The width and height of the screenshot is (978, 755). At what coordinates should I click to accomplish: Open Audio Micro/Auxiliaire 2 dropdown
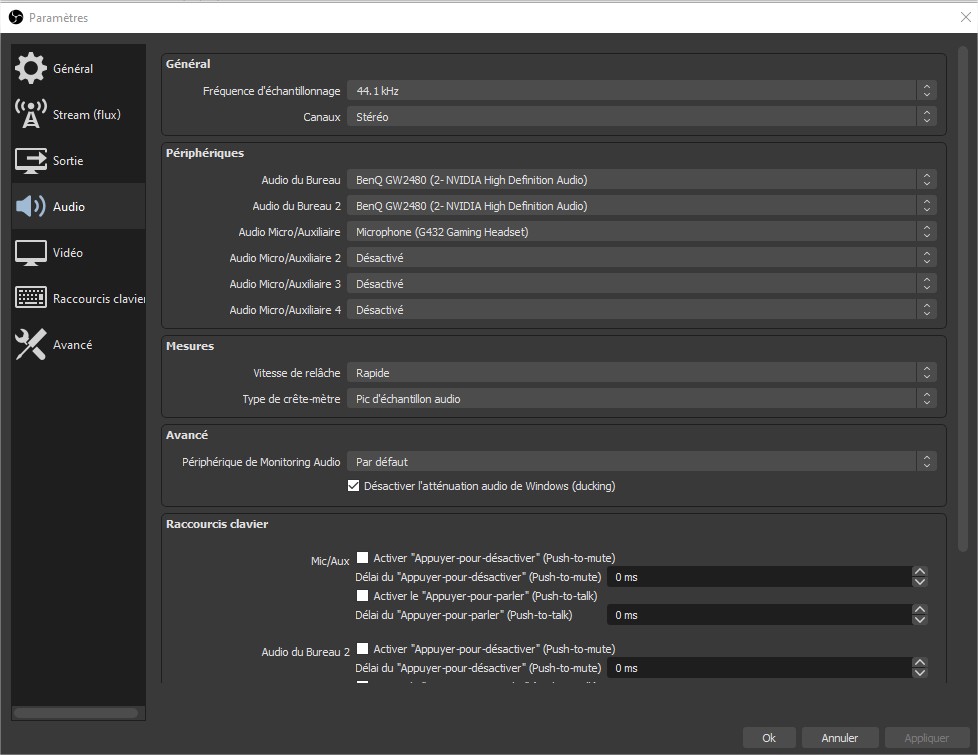642,258
